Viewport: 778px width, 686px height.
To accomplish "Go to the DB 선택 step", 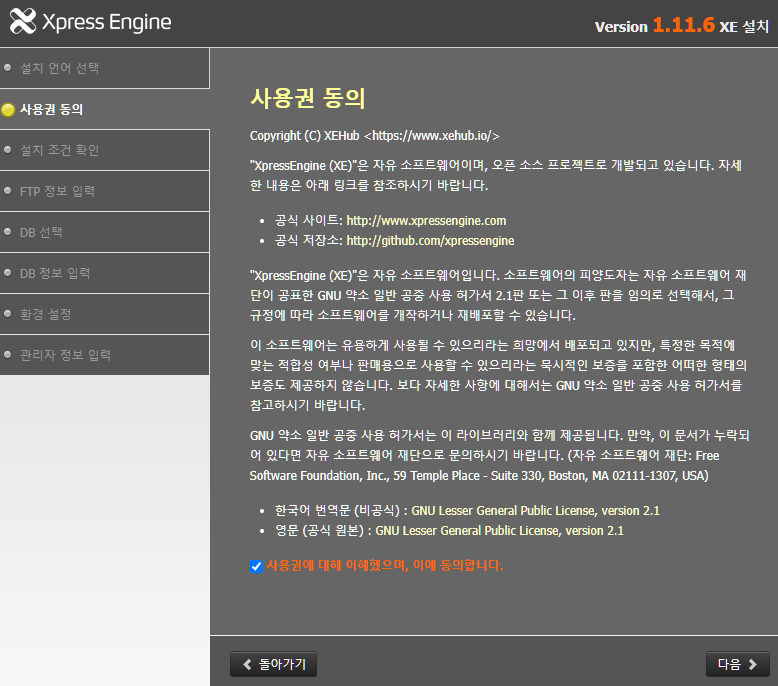I will point(104,232).
